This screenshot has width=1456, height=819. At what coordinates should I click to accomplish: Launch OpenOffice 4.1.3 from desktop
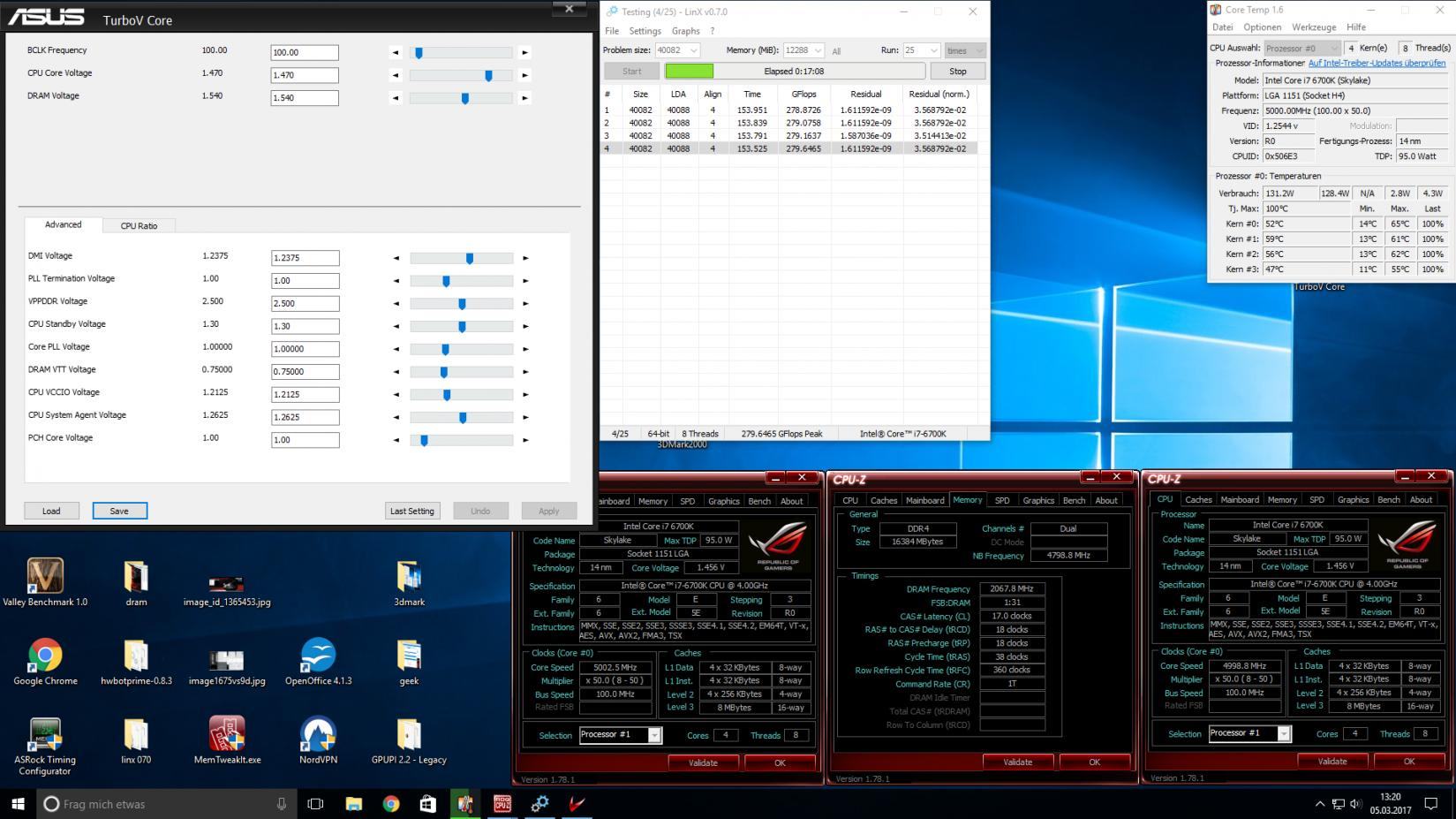318,661
